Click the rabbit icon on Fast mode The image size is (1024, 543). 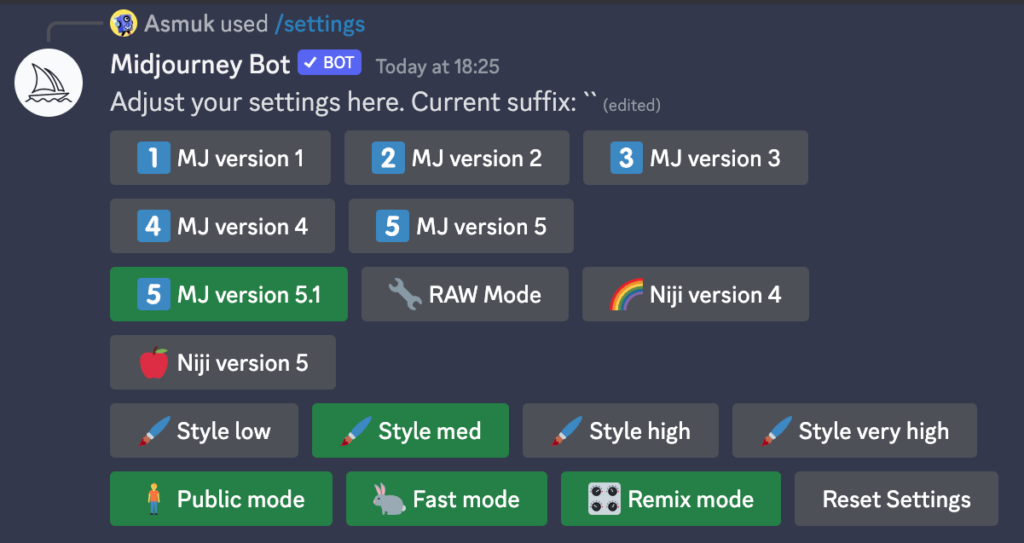(x=388, y=499)
